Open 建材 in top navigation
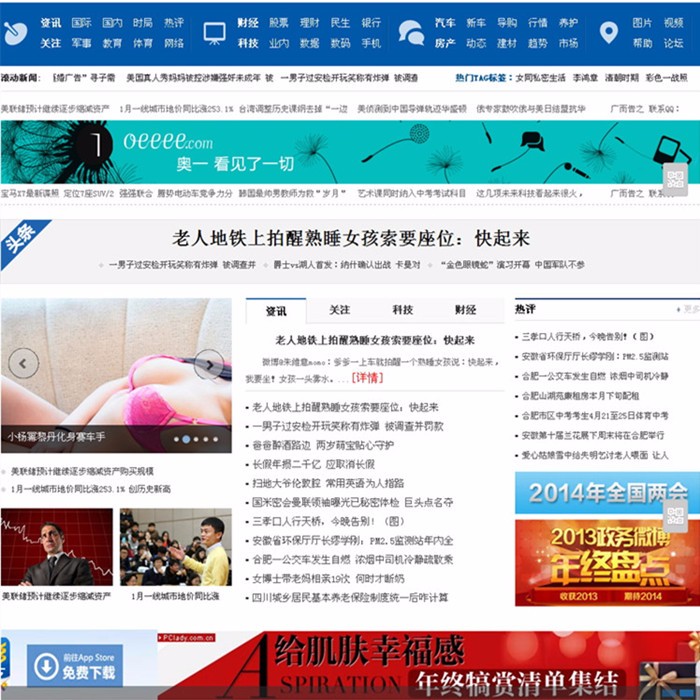The height and width of the screenshot is (700, 700). pyautogui.click(x=507, y=43)
